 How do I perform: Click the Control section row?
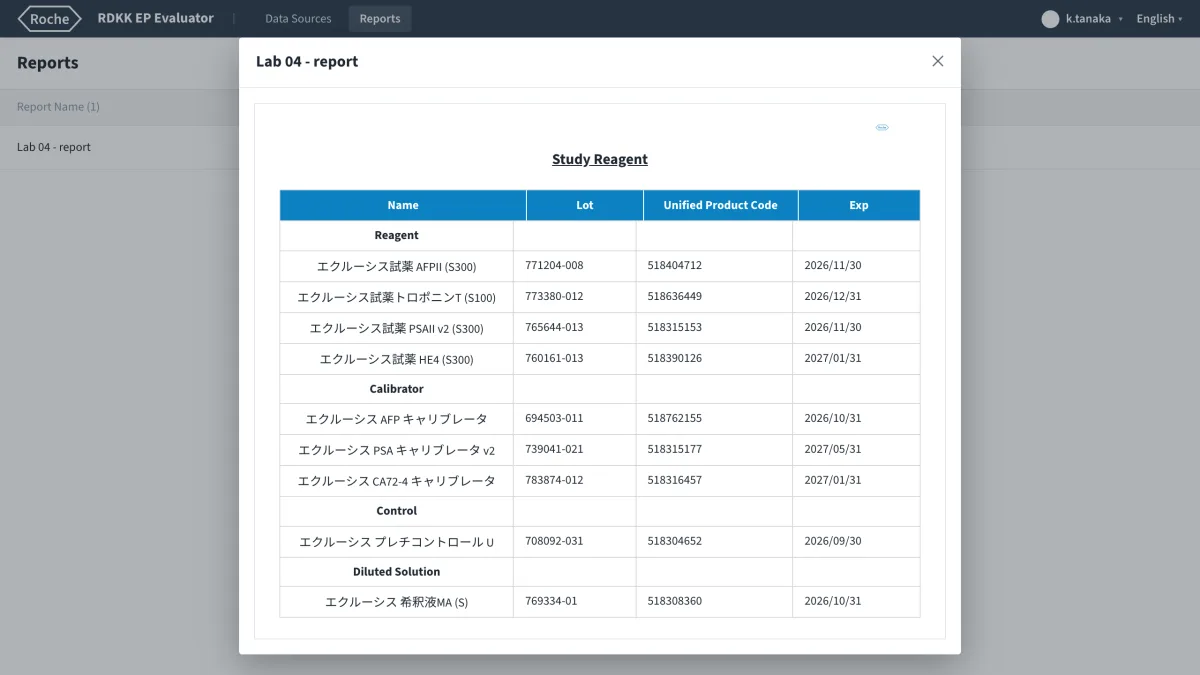[x=600, y=510]
